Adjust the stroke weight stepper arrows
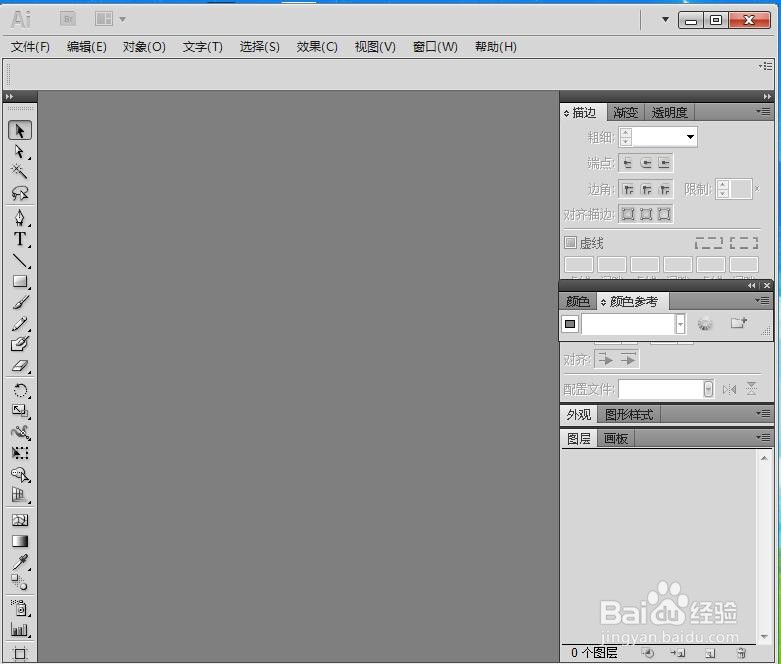781x664 pixels. 626,137
